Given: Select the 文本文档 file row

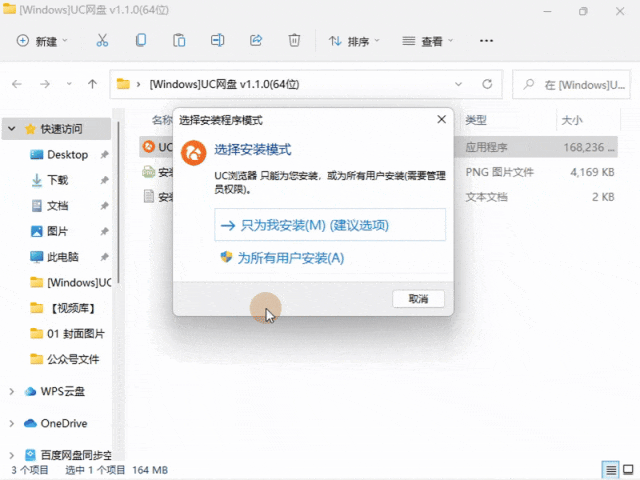Looking at the screenshot, I should click(378, 197).
